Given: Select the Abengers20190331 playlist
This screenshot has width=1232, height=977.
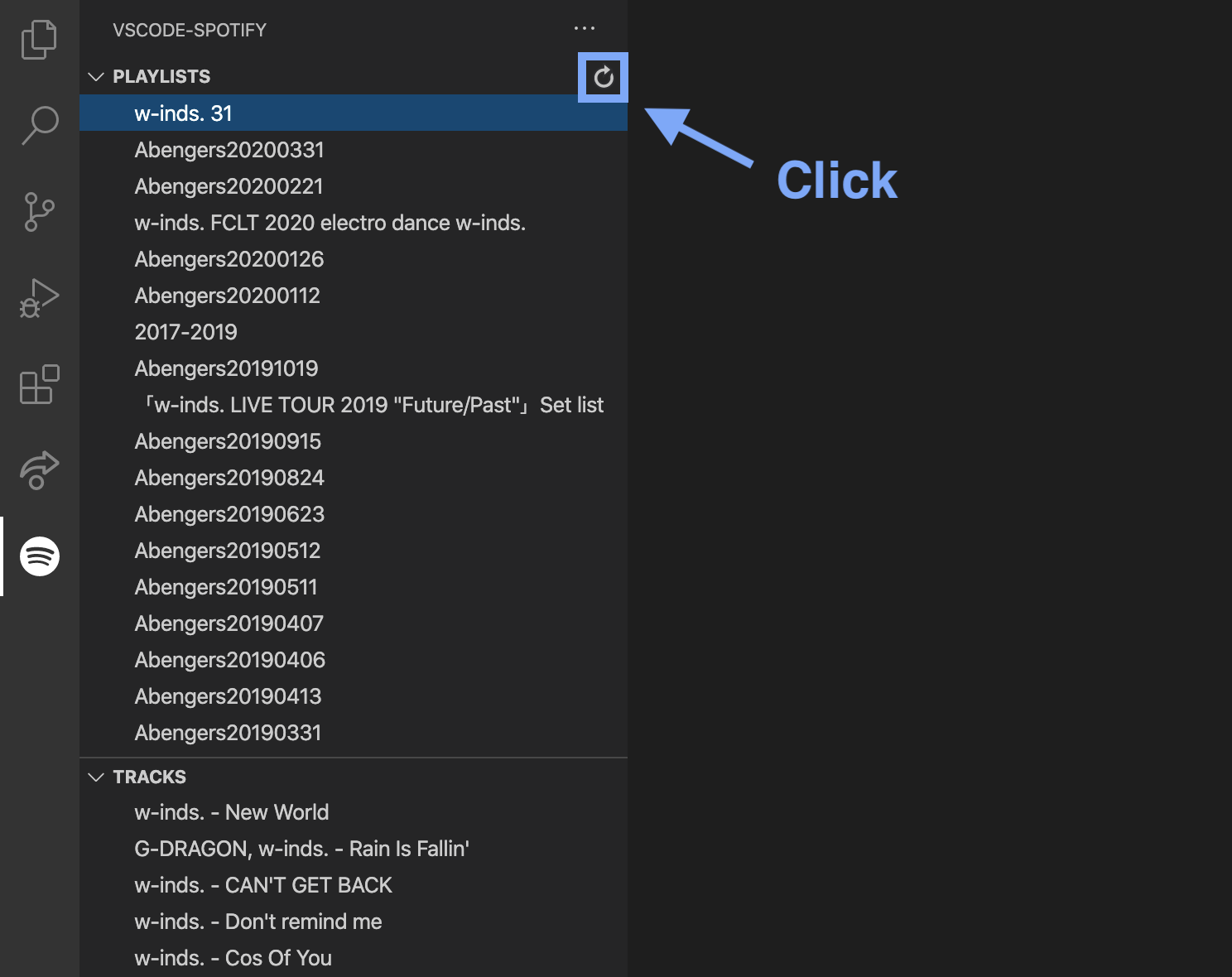Looking at the screenshot, I should coord(228,733).
